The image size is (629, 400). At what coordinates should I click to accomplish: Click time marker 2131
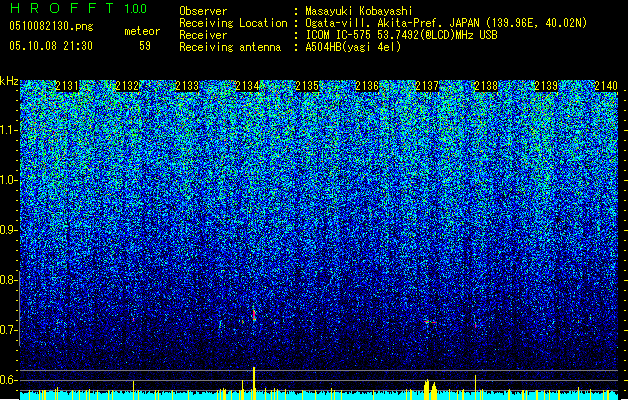pyautogui.click(x=67, y=86)
